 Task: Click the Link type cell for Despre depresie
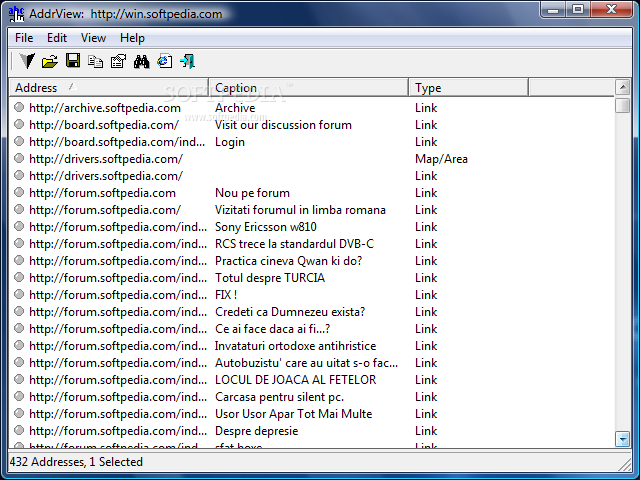(x=426, y=431)
